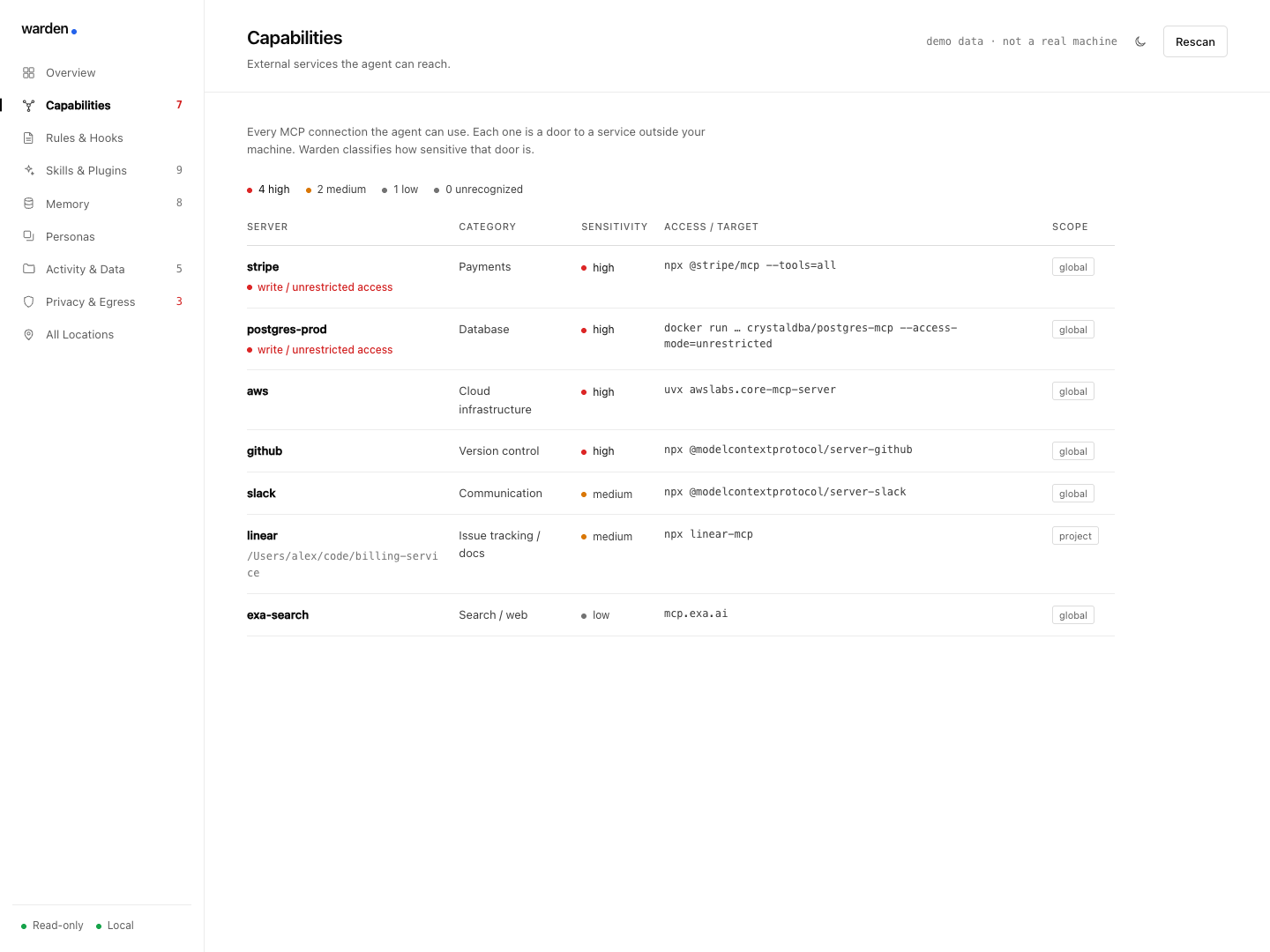
Task: Toggle dark mode with the moon icon
Action: point(1140,41)
